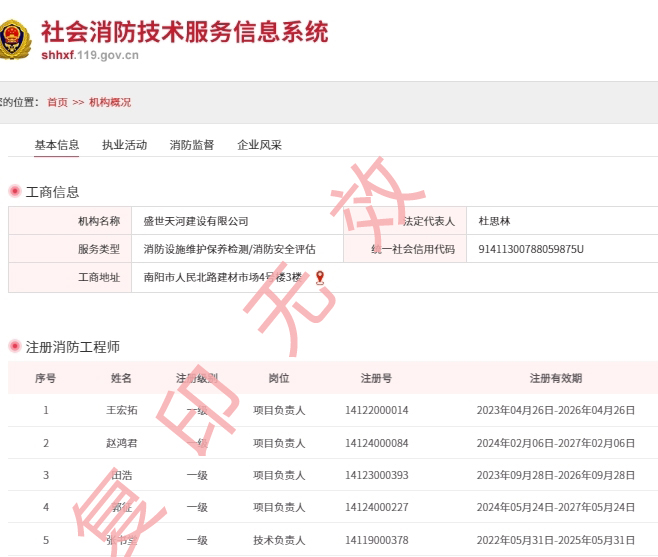Click validity 2022年05月31日-2025年05月31日
Image resolution: width=658 pixels, height=557 pixels.
[x=556, y=540]
